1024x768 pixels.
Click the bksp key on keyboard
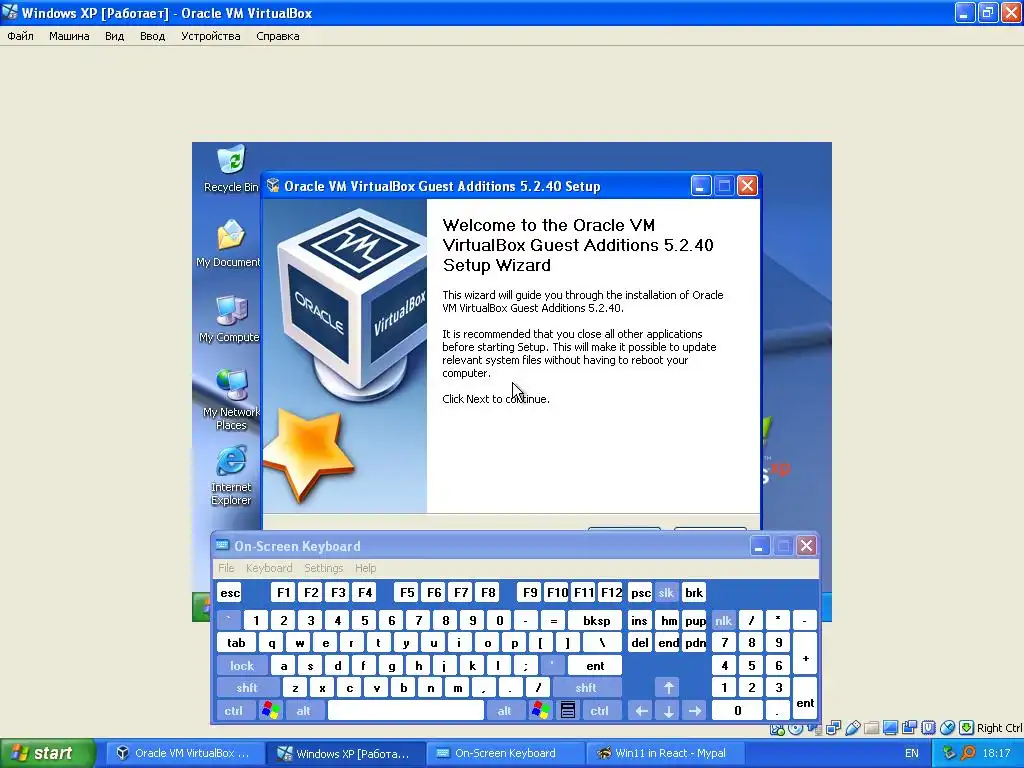[596, 620]
